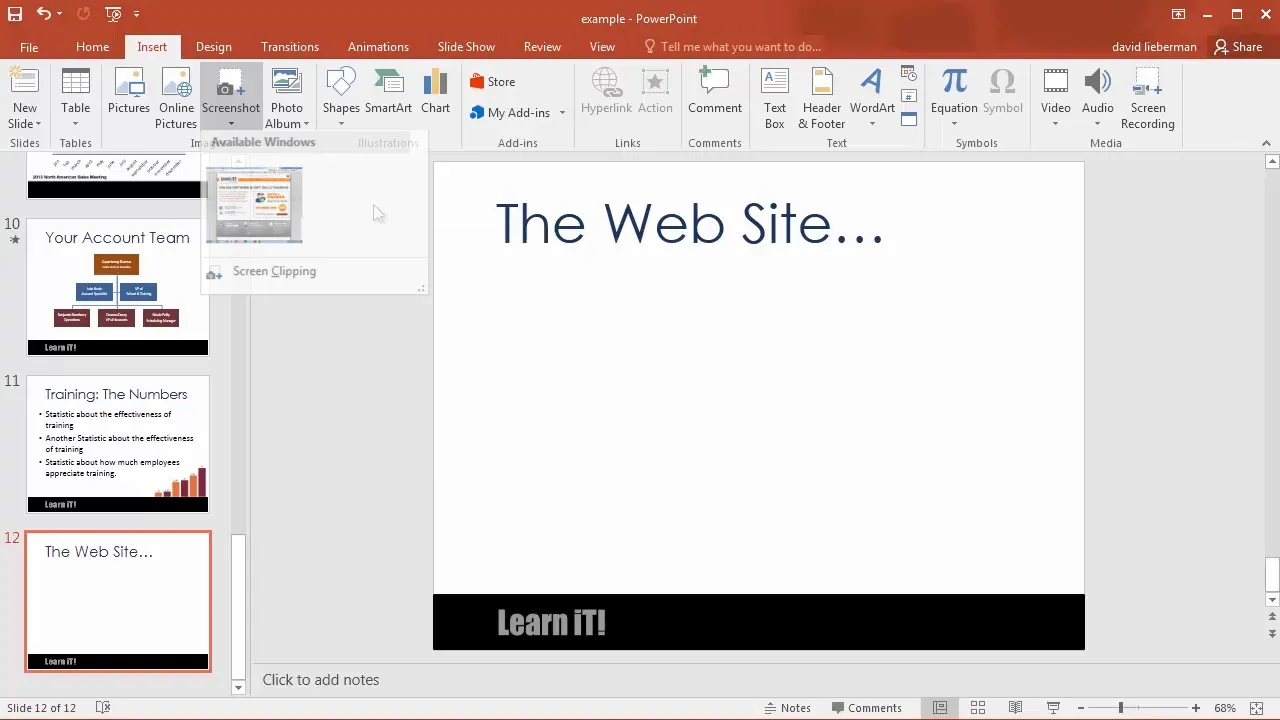The height and width of the screenshot is (720, 1280).
Task: Switch to Reading View
Action: pyautogui.click(x=1015, y=708)
